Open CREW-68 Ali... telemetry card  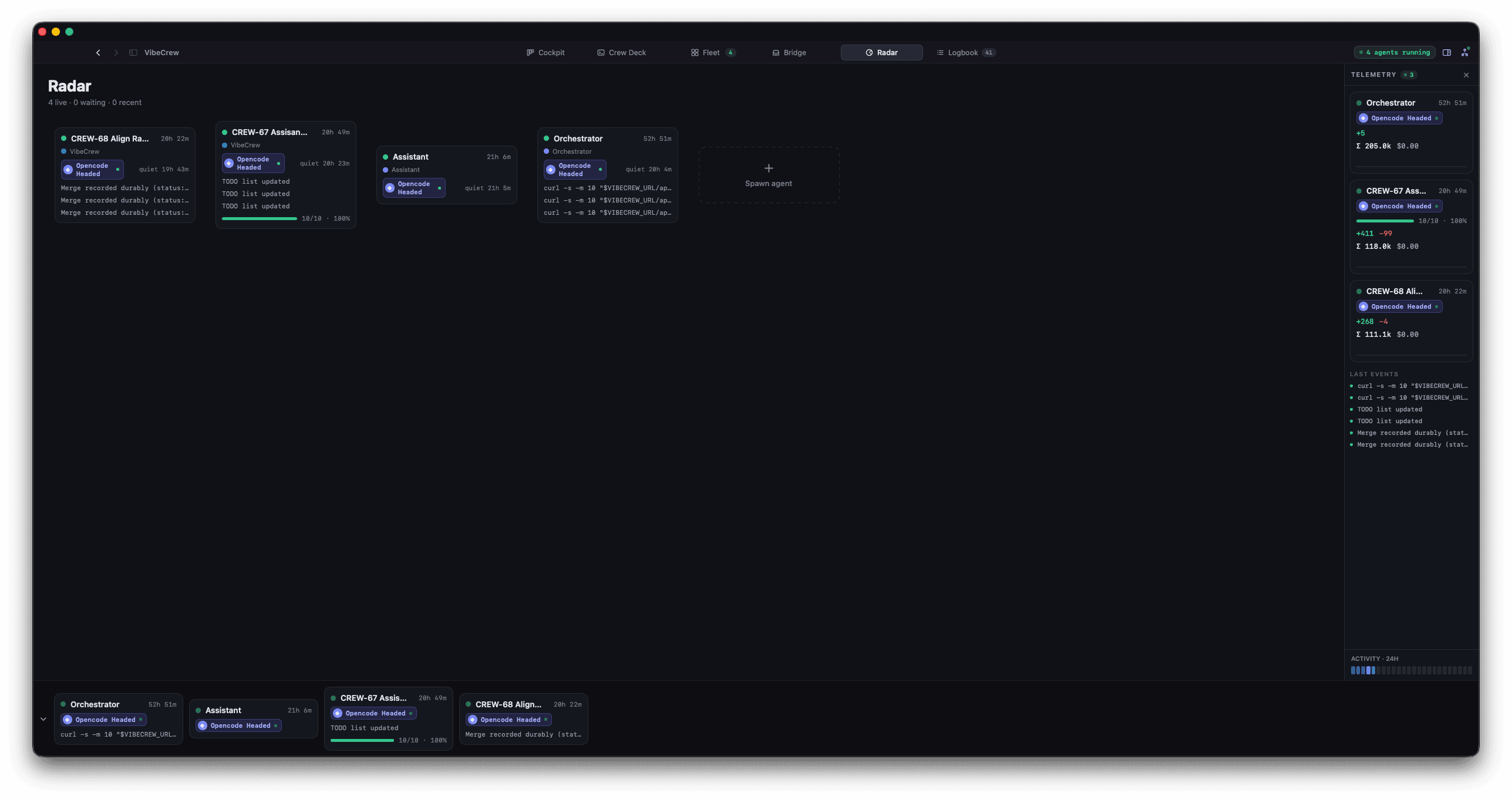click(x=1411, y=320)
